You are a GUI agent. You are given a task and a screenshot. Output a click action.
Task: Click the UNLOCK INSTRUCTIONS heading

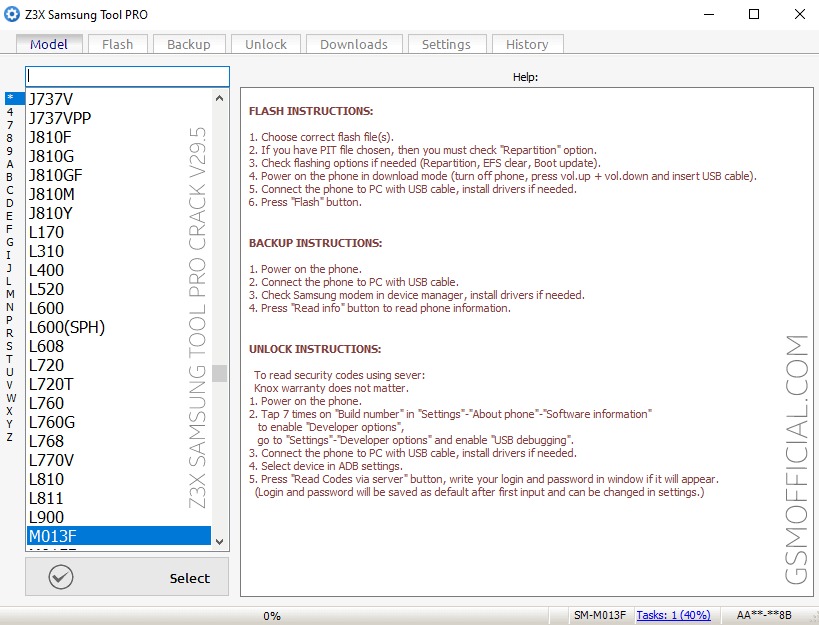tap(315, 349)
